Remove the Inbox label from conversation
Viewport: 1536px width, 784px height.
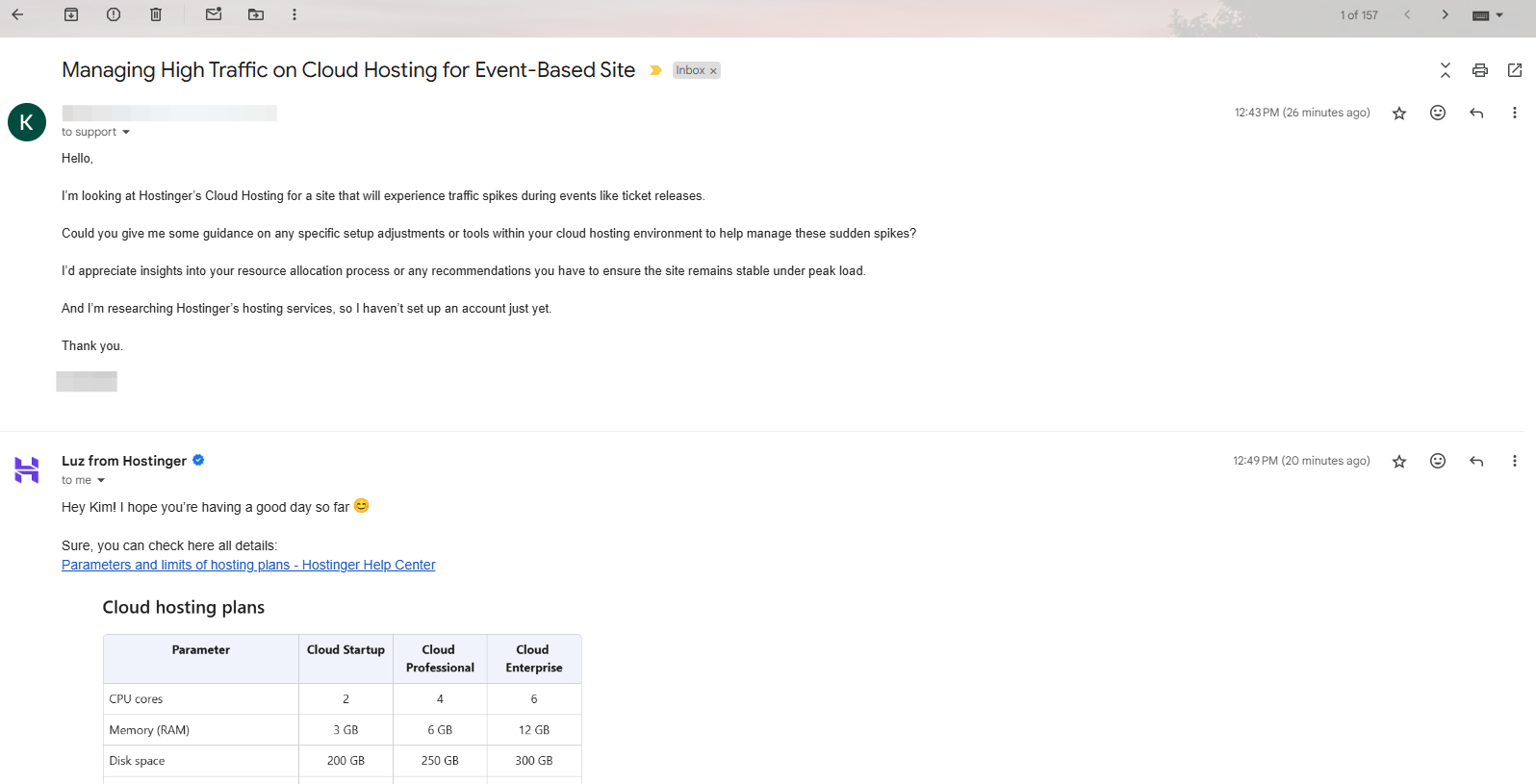pos(713,71)
